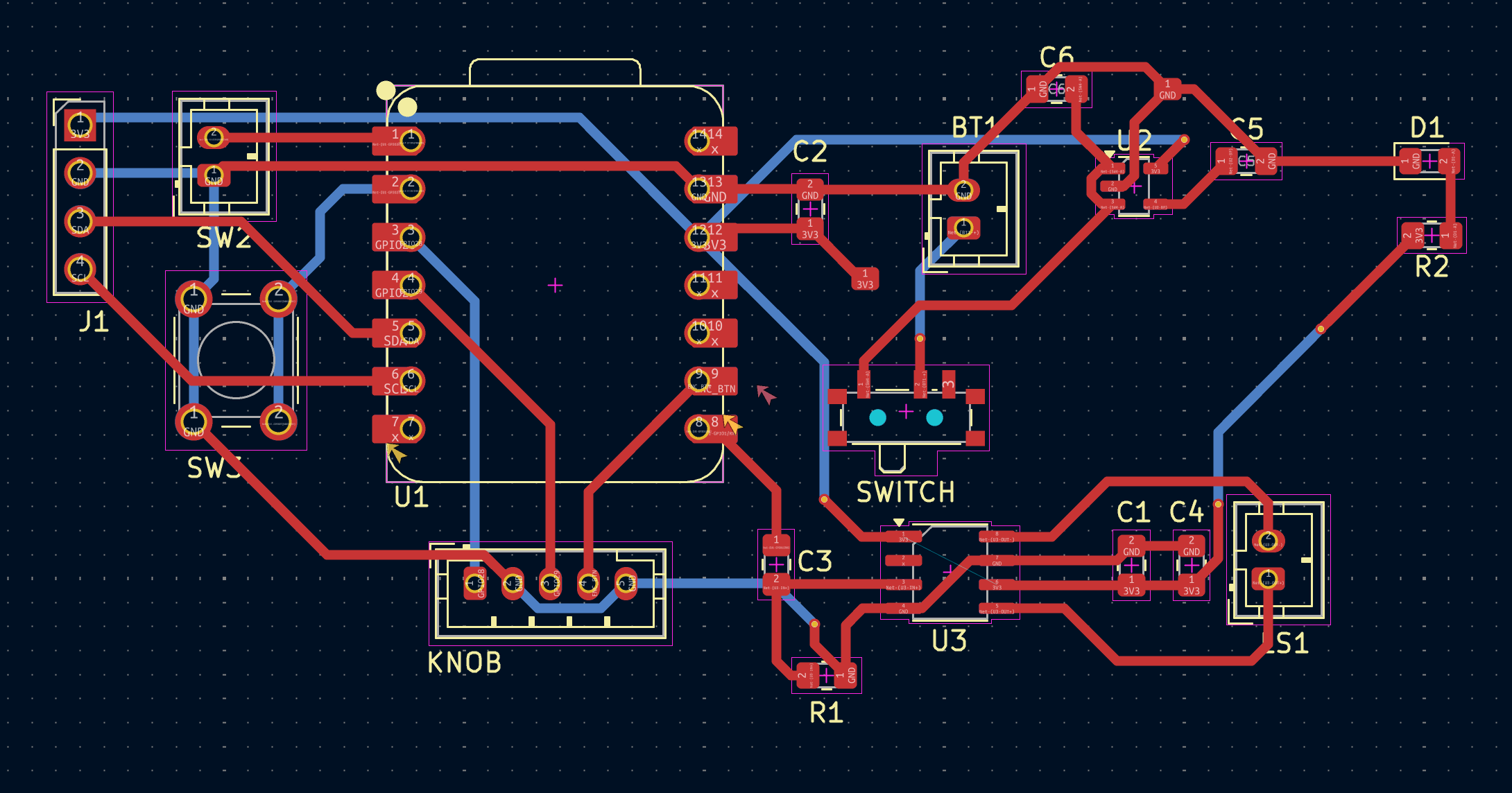
Task: Click the SDA pad 3 on connector J1
Action: click(78, 222)
